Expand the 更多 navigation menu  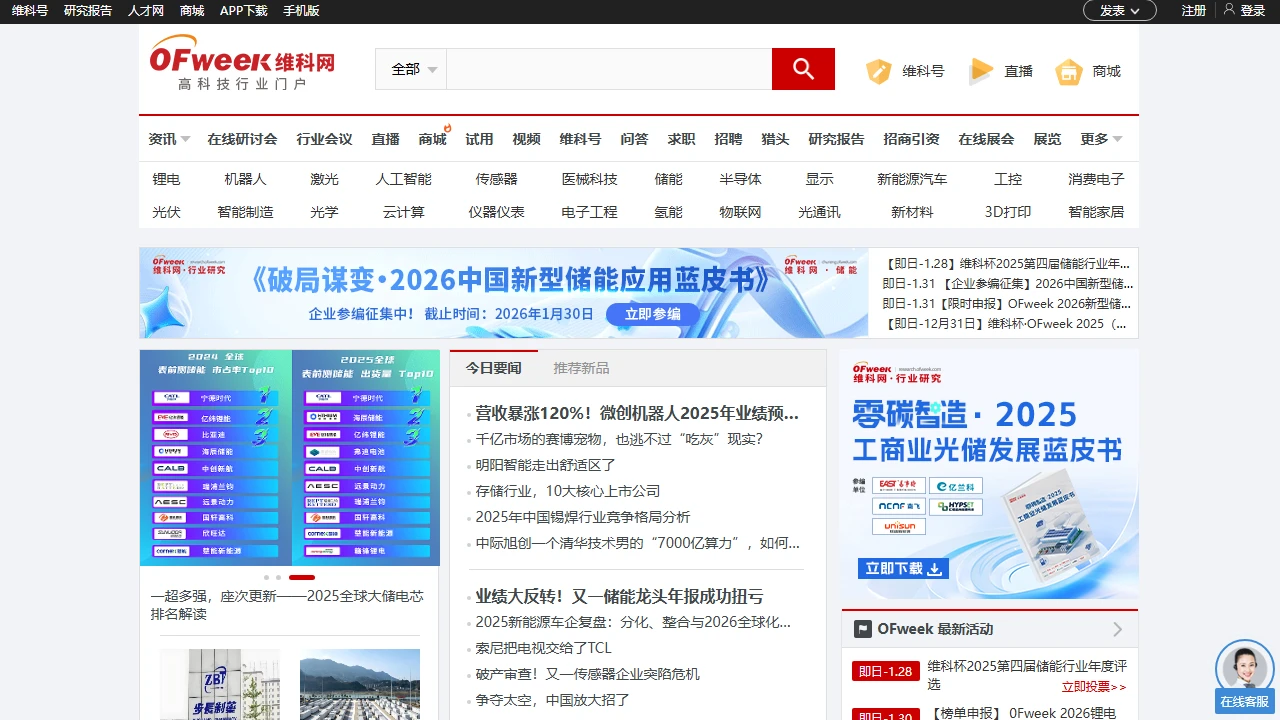[1101, 139]
